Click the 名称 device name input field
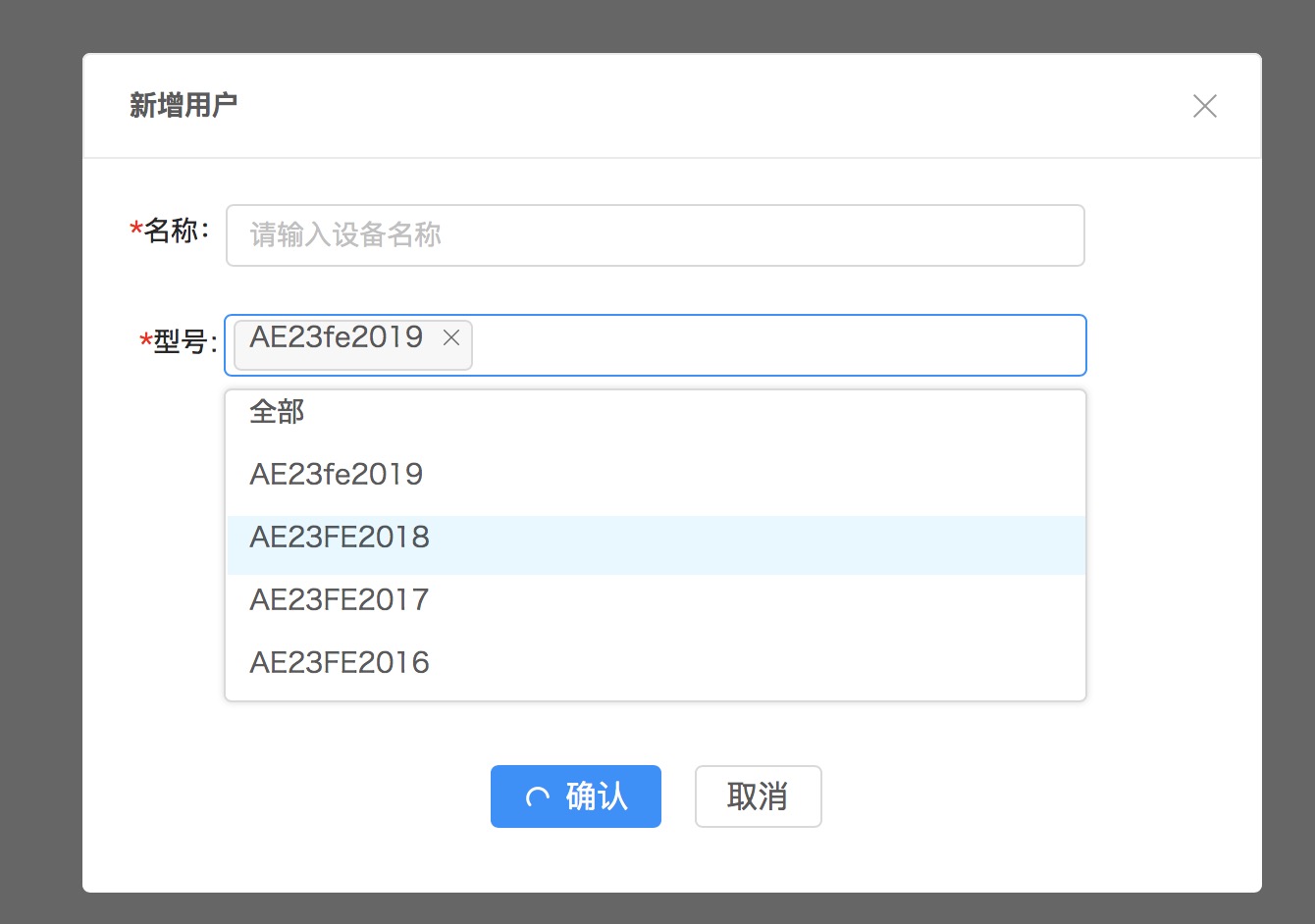The width and height of the screenshot is (1315, 924). click(655, 235)
